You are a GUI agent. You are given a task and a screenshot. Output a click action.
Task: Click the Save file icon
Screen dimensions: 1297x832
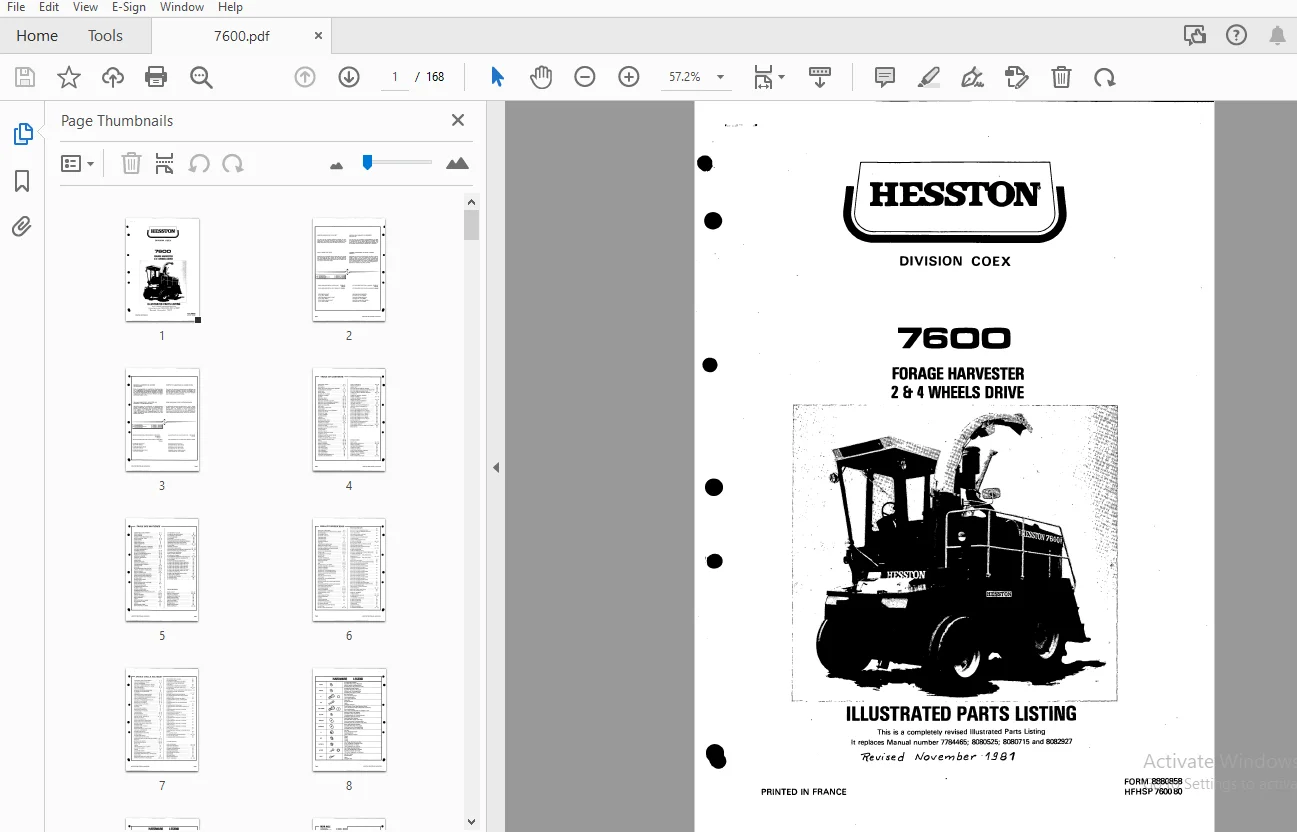(x=25, y=77)
